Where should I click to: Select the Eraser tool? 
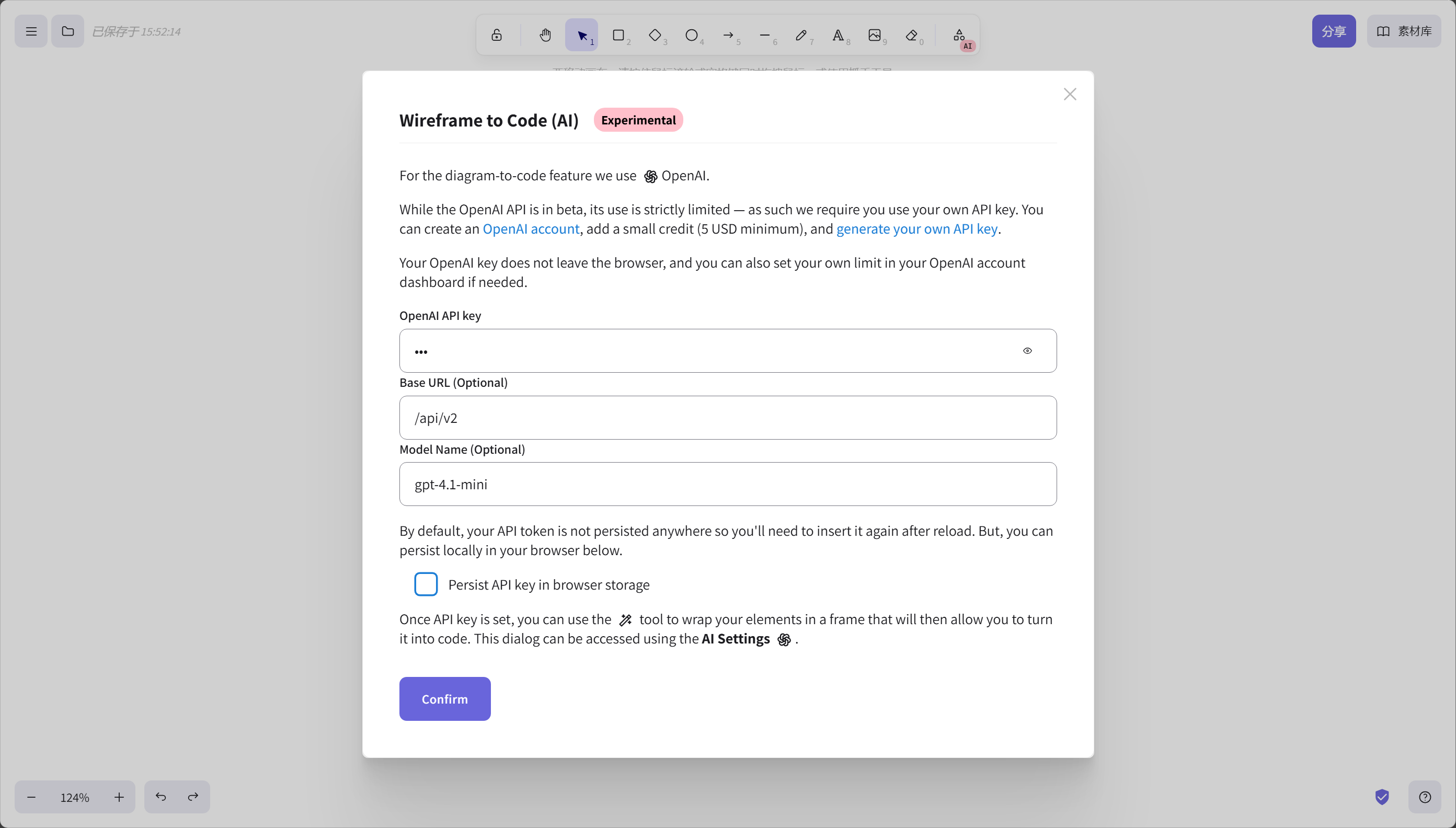pyautogui.click(x=911, y=35)
